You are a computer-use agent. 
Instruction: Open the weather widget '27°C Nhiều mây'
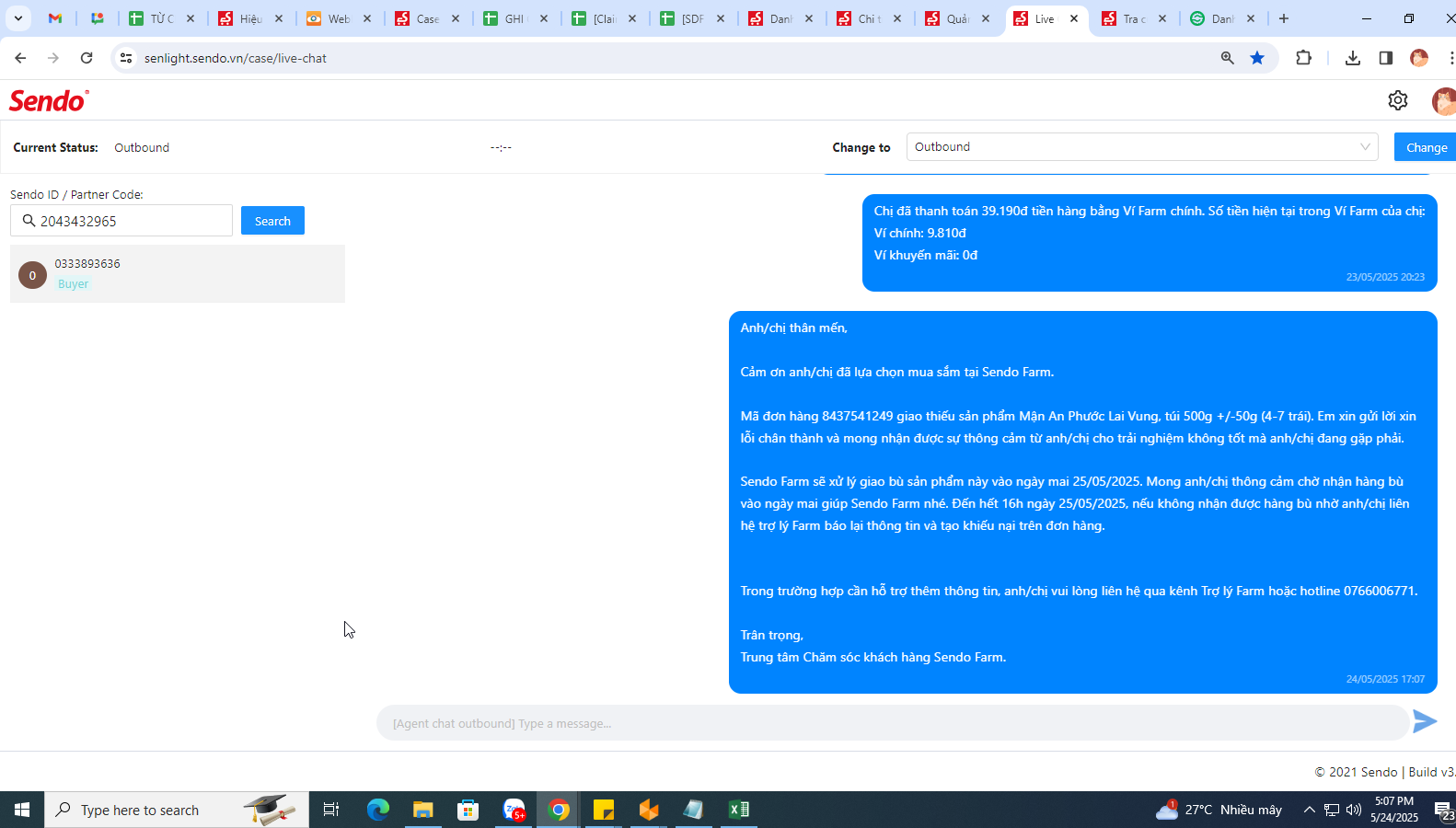click(1219, 810)
